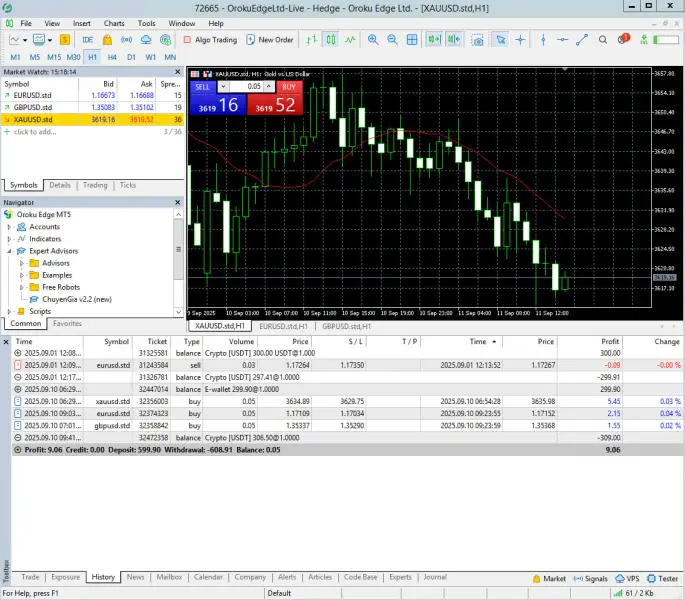Collapse the Expert Advisors node
685x600 pixels.
[x=9, y=251]
